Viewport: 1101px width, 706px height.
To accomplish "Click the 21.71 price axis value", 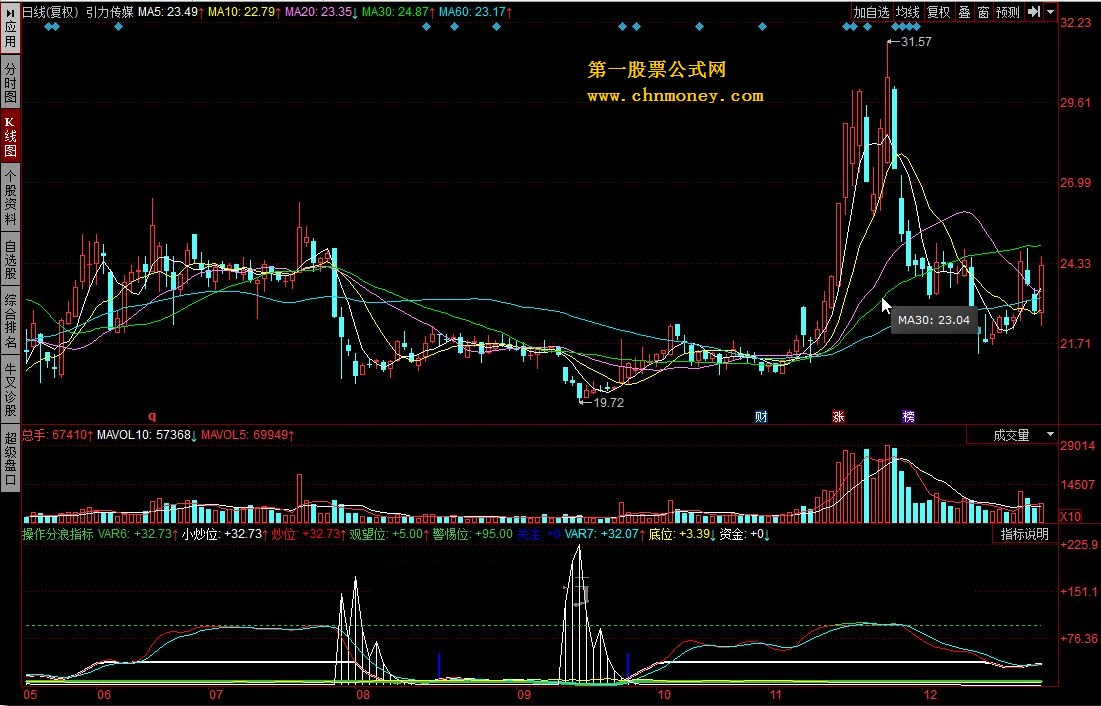I will (1075, 344).
